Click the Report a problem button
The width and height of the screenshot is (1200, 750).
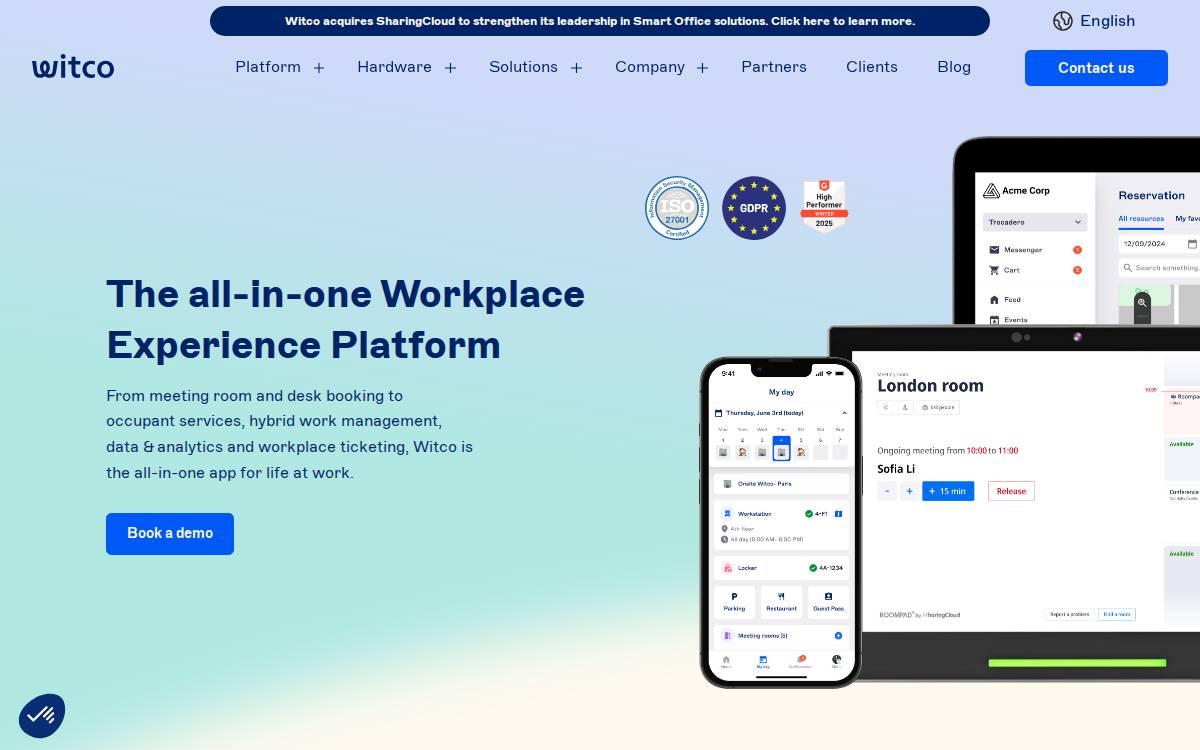pyautogui.click(x=1069, y=615)
